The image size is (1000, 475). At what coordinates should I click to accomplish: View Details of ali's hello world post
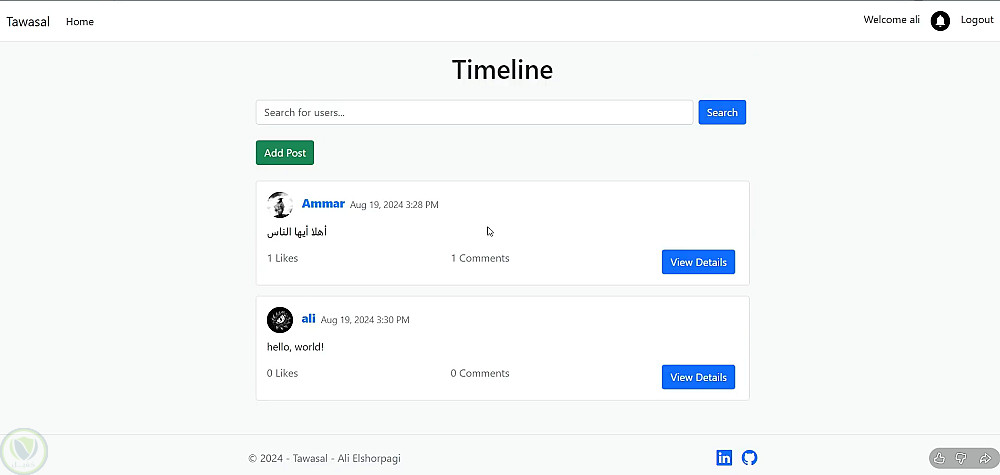click(698, 377)
